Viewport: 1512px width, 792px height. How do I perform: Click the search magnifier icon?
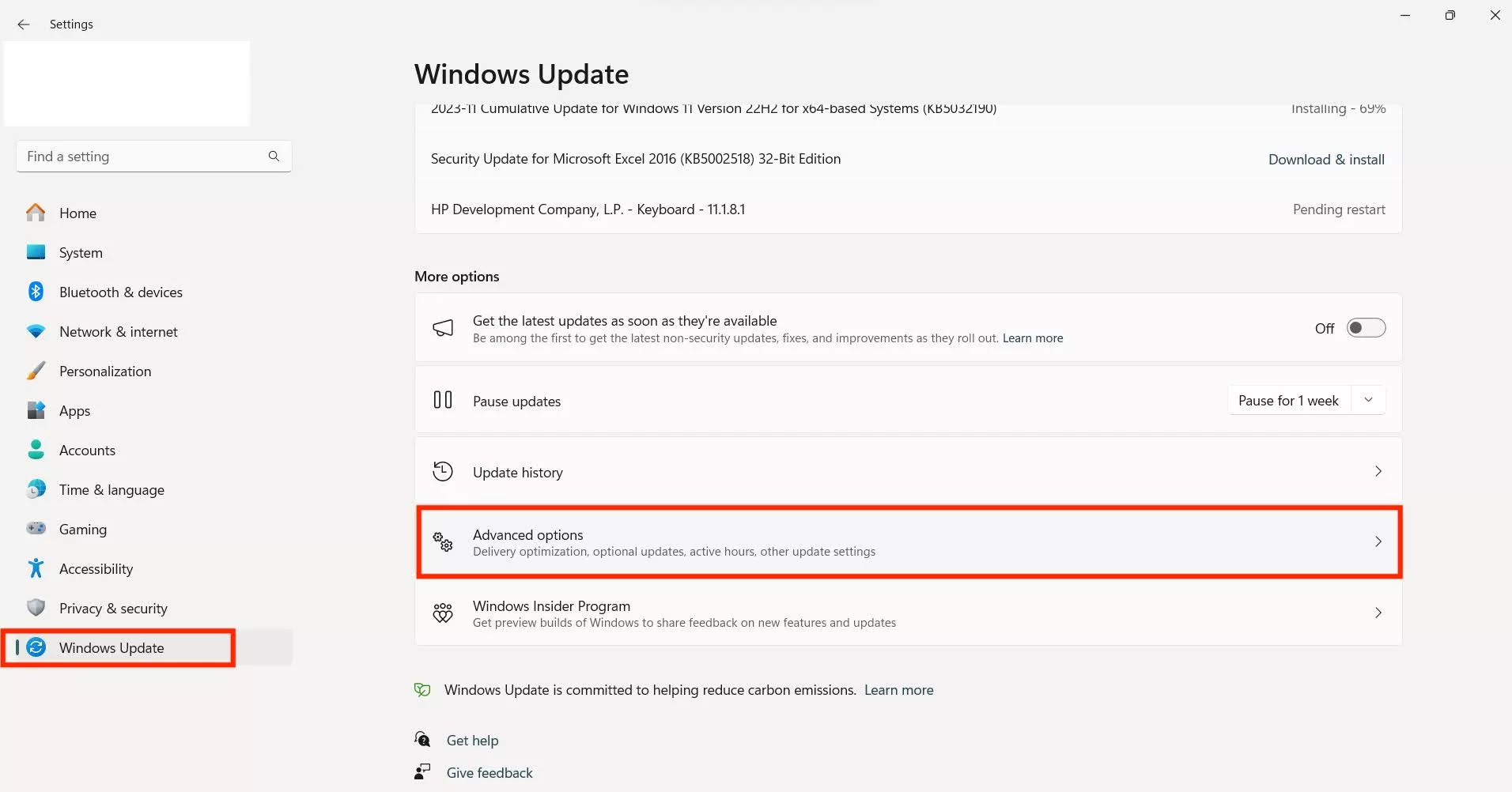[274, 157]
